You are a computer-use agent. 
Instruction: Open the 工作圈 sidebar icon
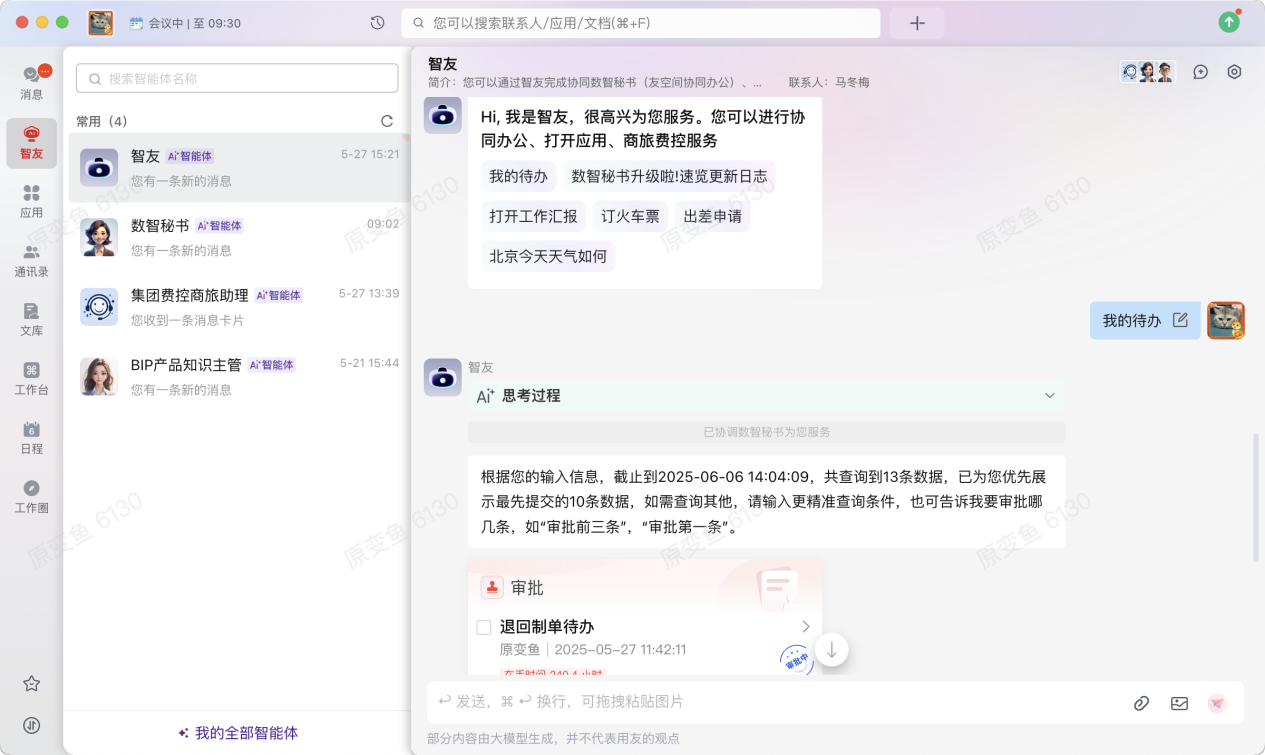32,496
